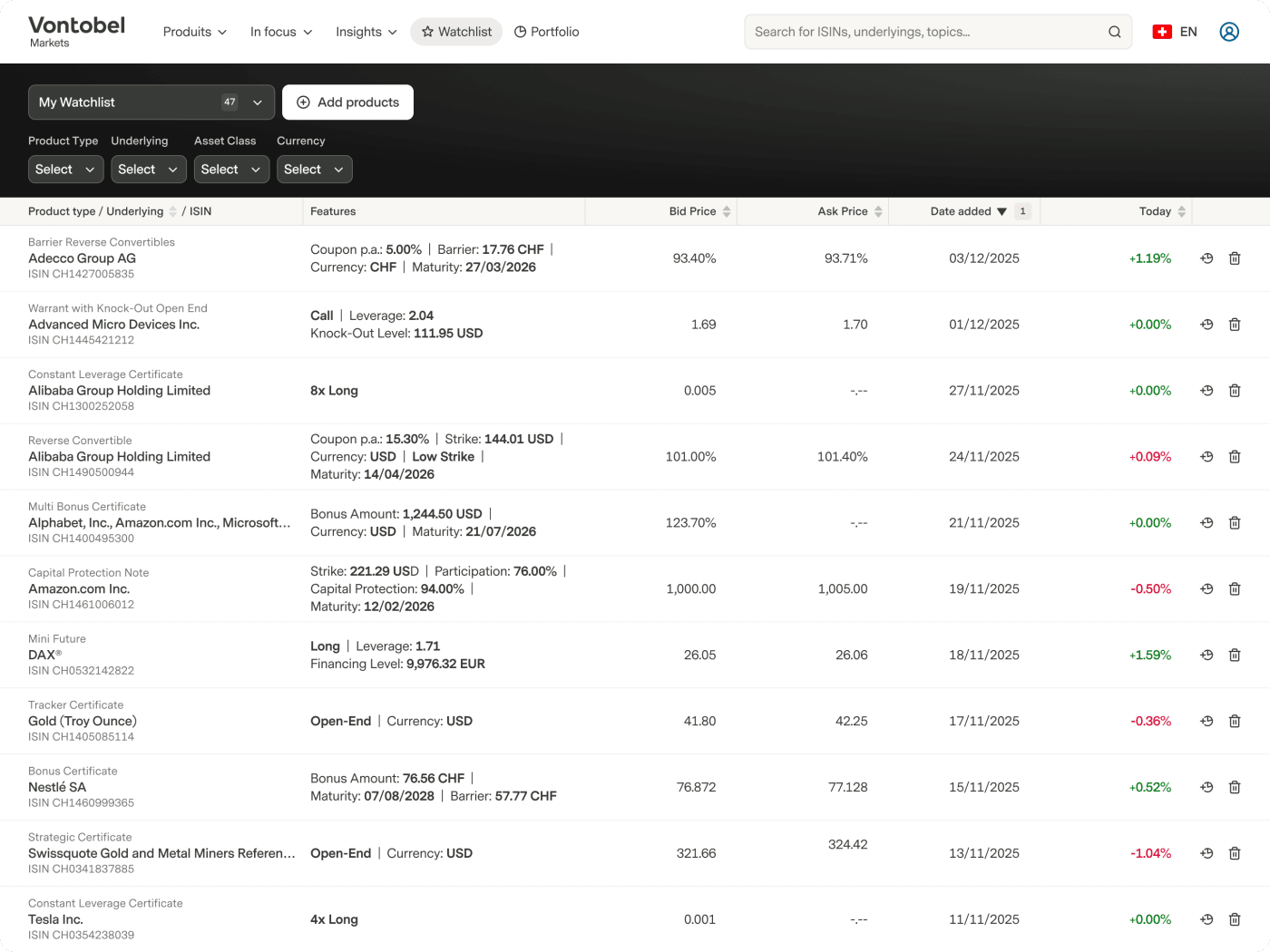This screenshot has width=1270, height=952.
Task: Click date 24/11/2025 in Alibaba row
Action: [x=984, y=457]
